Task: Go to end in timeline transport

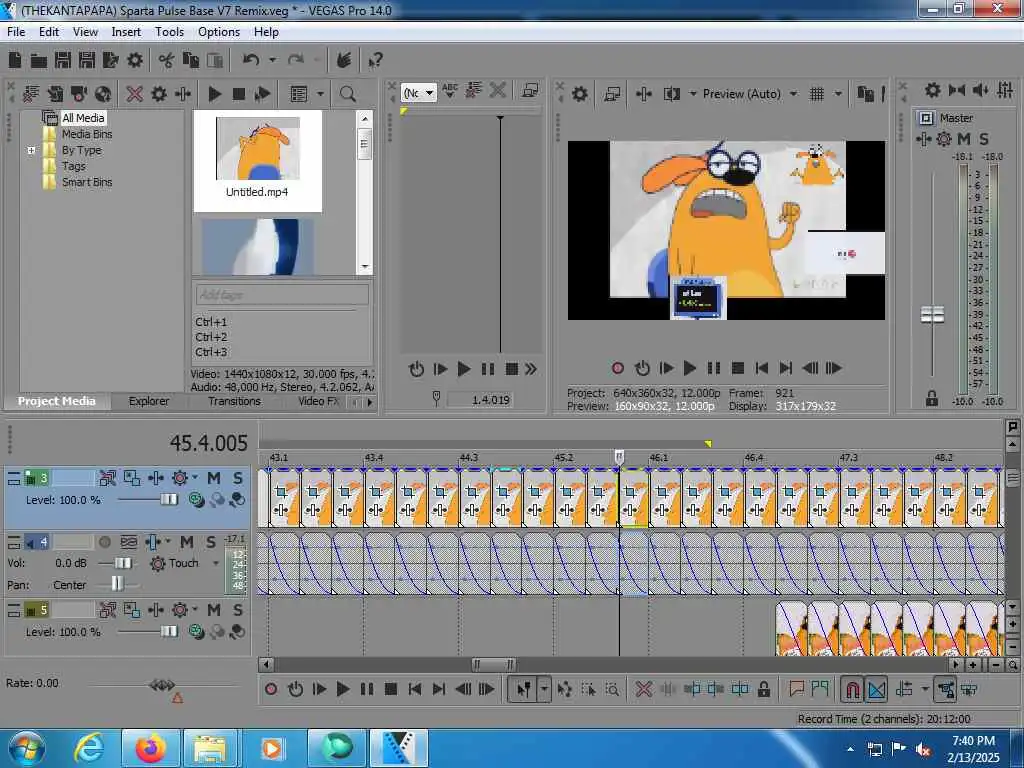Action: [439, 689]
